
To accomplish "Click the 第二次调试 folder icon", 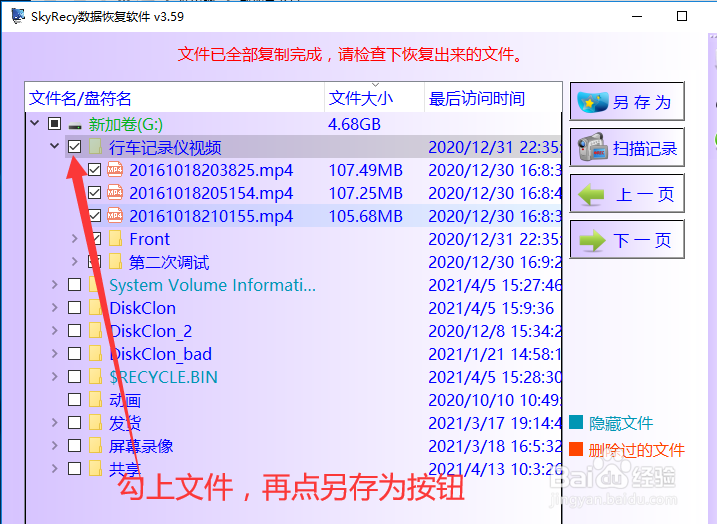I will [115, 262].
